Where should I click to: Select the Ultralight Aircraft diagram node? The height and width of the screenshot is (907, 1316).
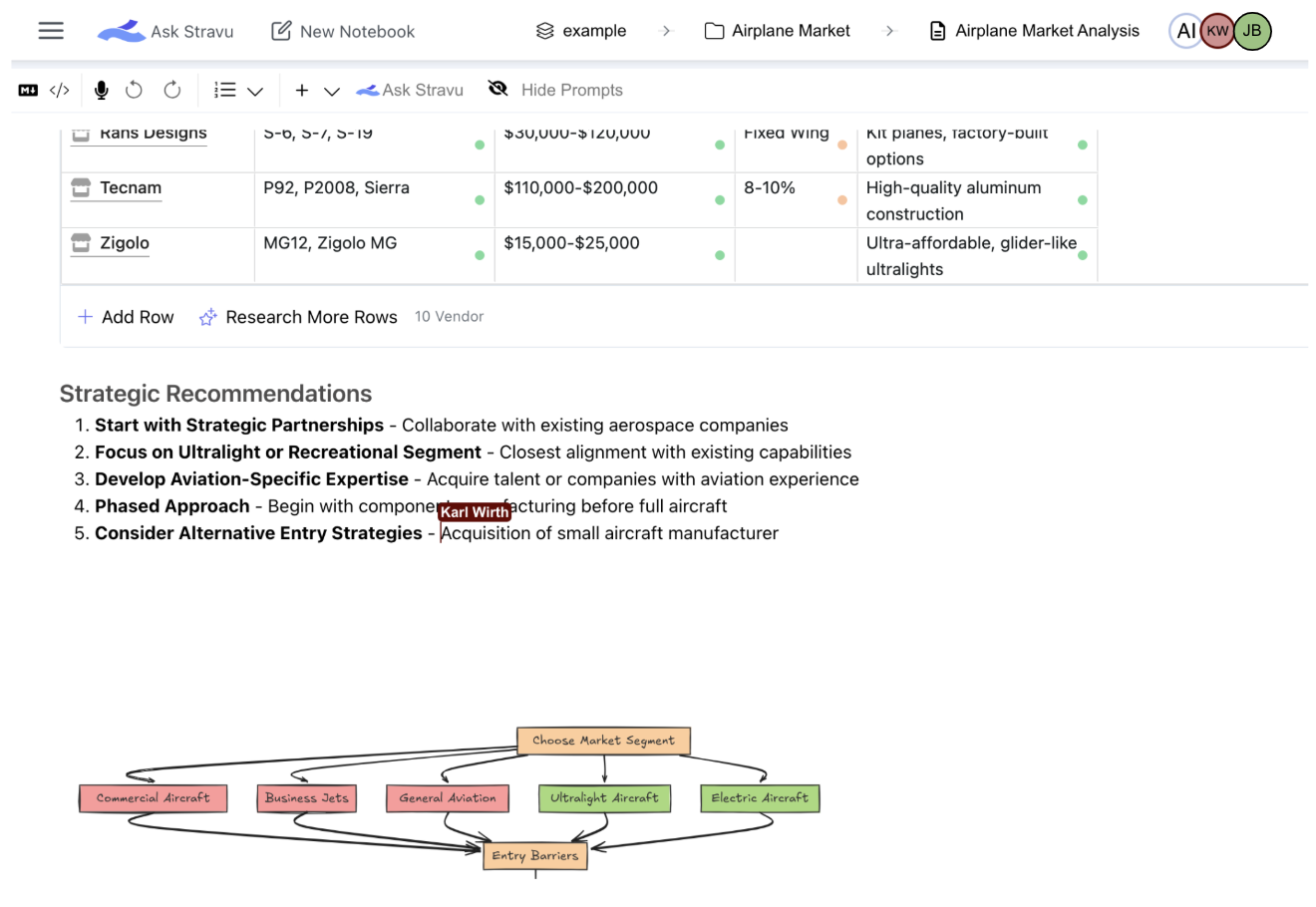604,798
